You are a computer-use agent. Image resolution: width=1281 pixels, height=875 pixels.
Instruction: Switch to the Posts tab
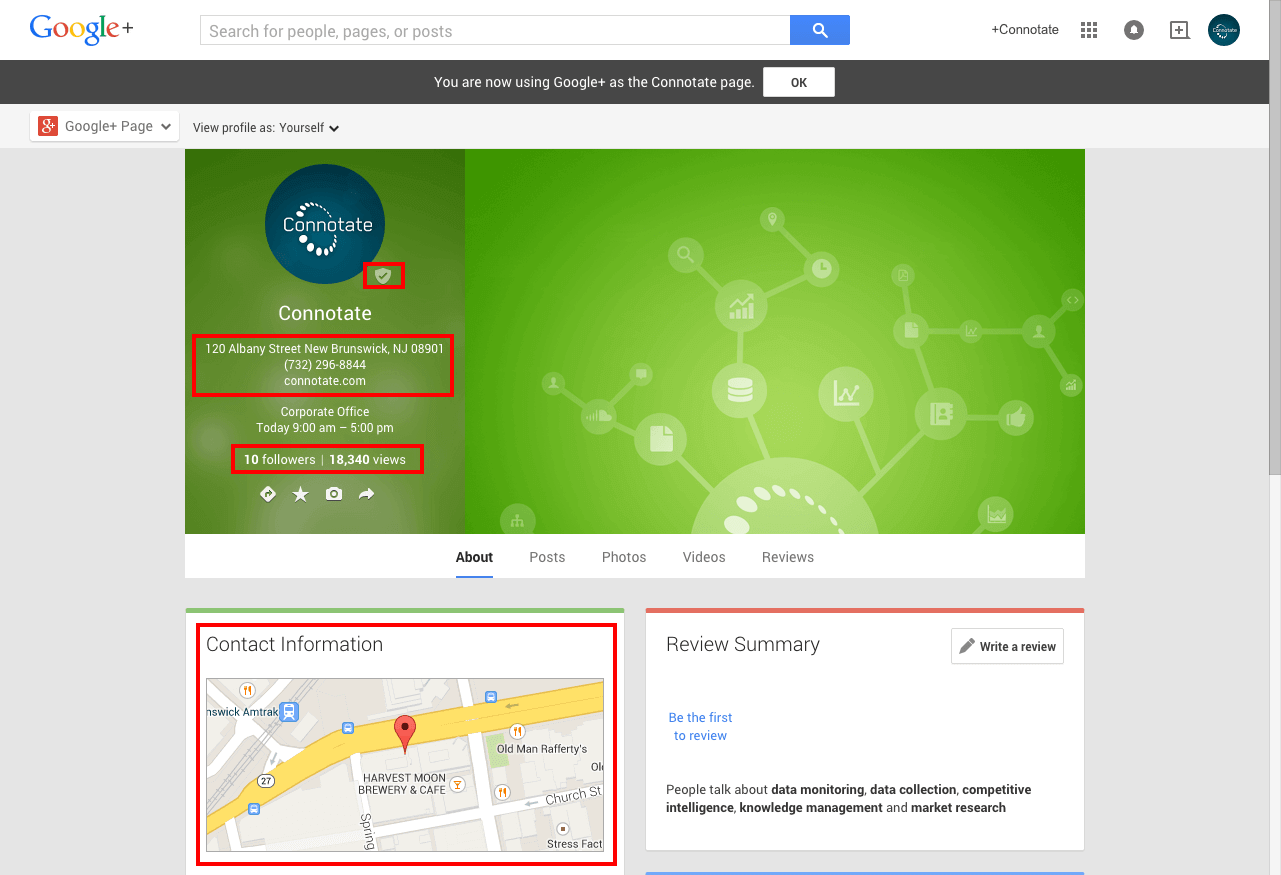(x=547, y=557)
